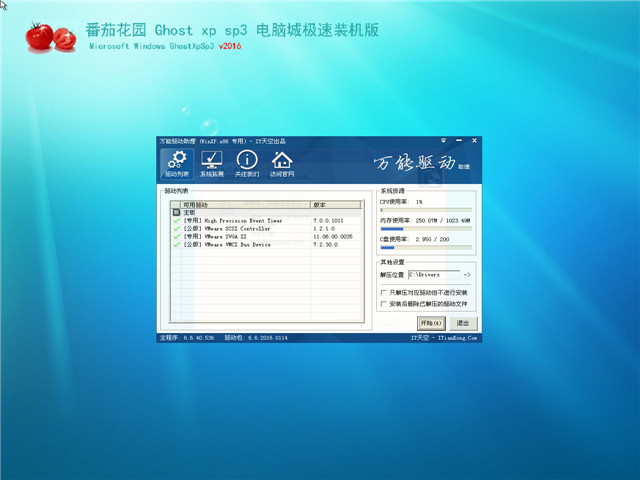Click the tomato logo on the desktop

click(51, 37)
